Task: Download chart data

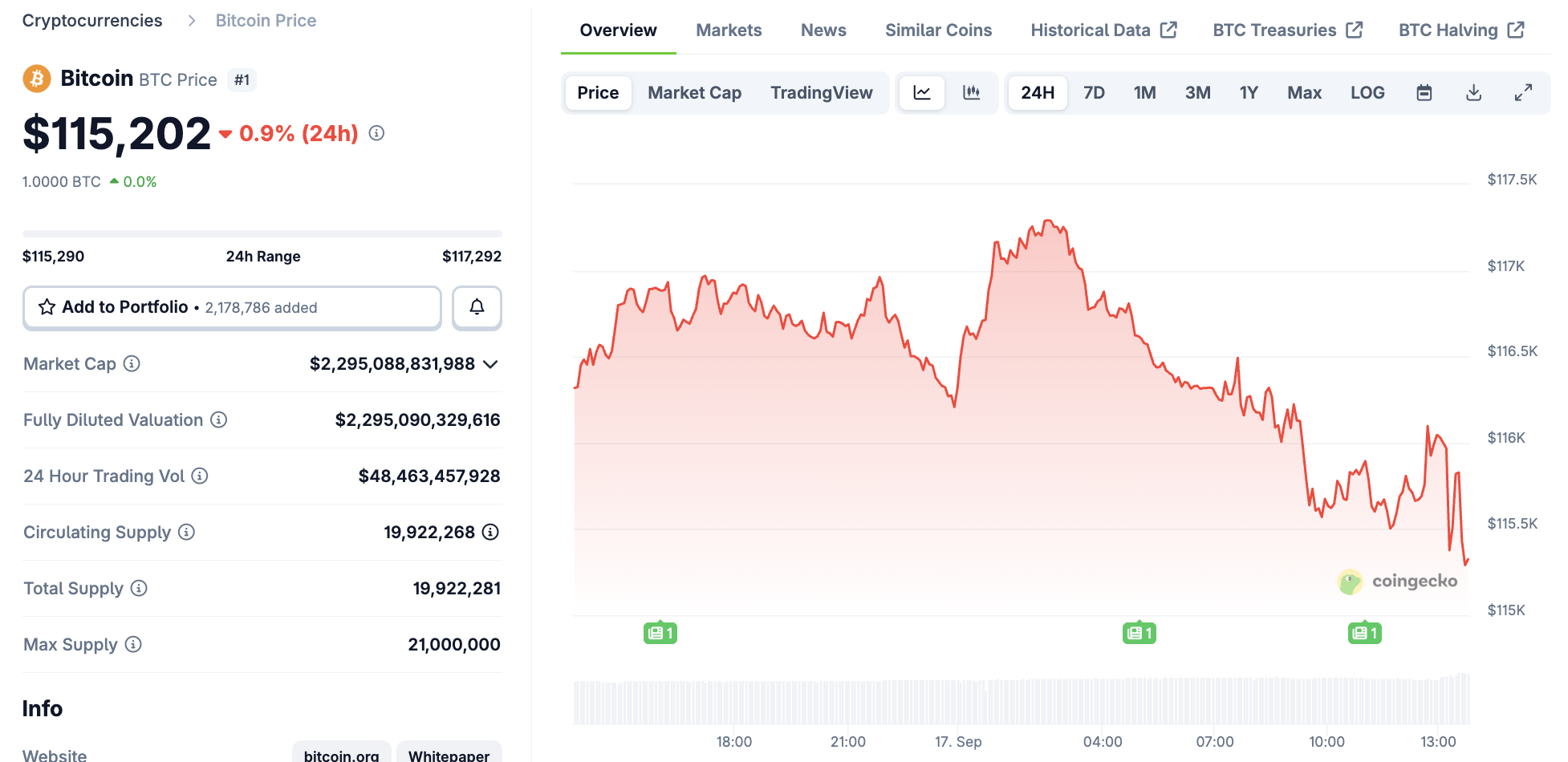Action: click(x=1473, y=93)
